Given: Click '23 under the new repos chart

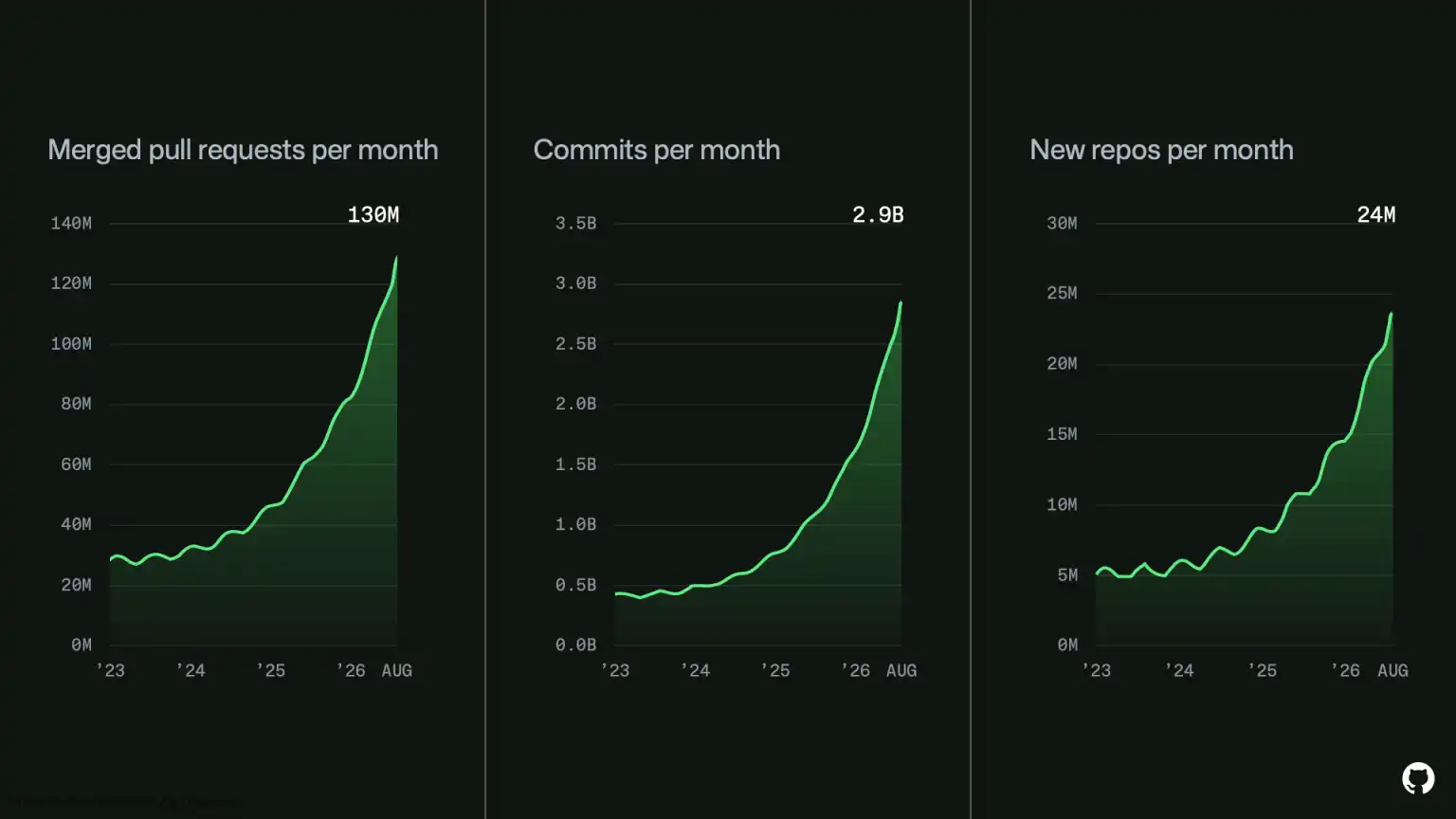Looking at the screenshot, I should click(1096, 670).
